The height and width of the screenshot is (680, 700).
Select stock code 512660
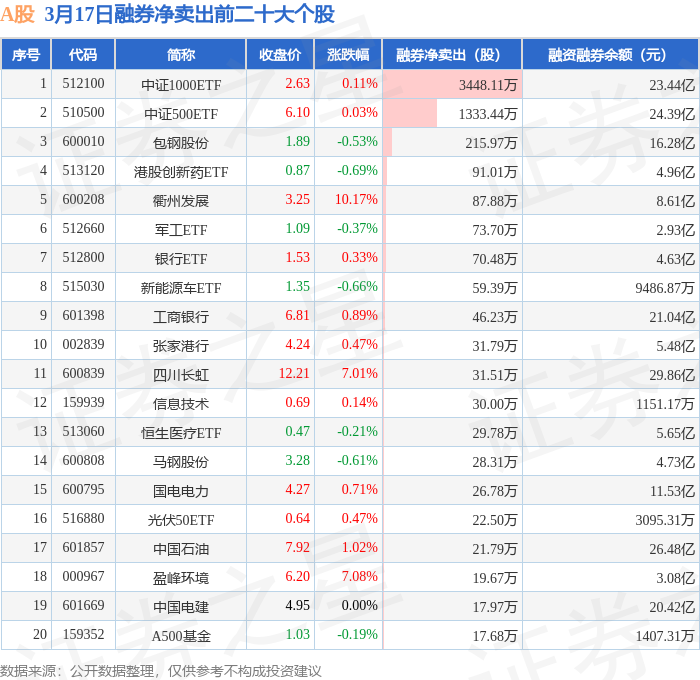click(x=83, y=229)
